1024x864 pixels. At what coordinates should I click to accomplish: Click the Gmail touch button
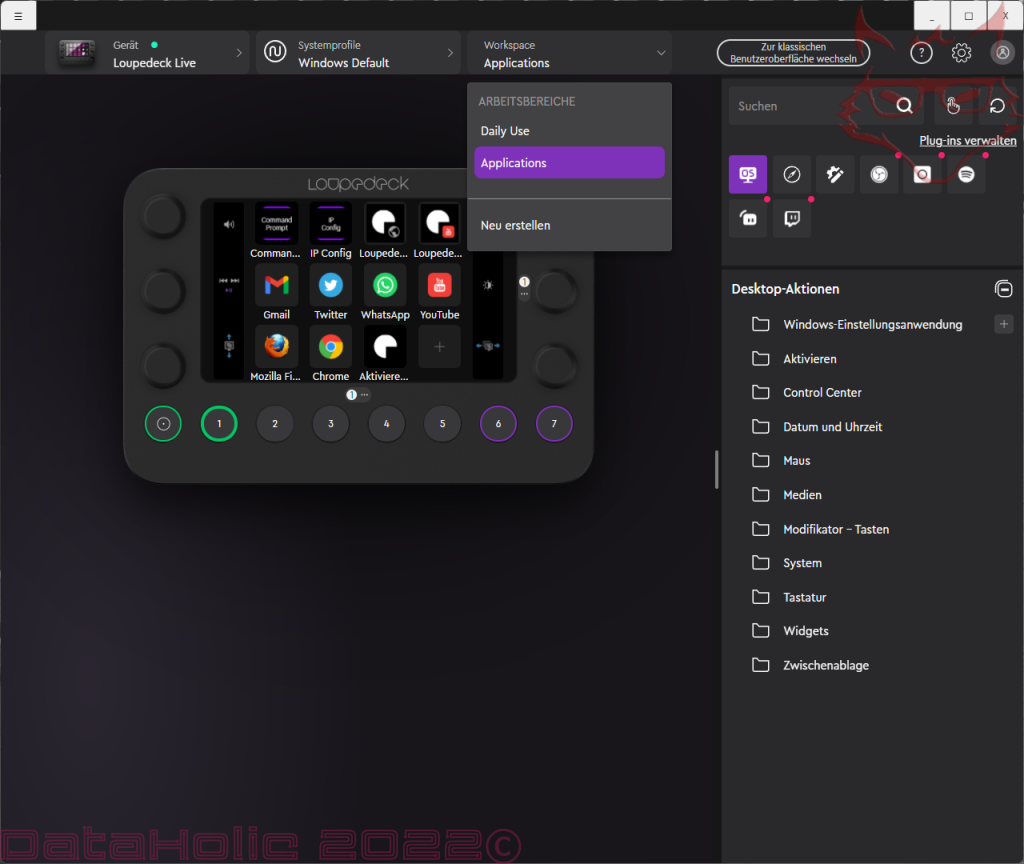[276, 285]
